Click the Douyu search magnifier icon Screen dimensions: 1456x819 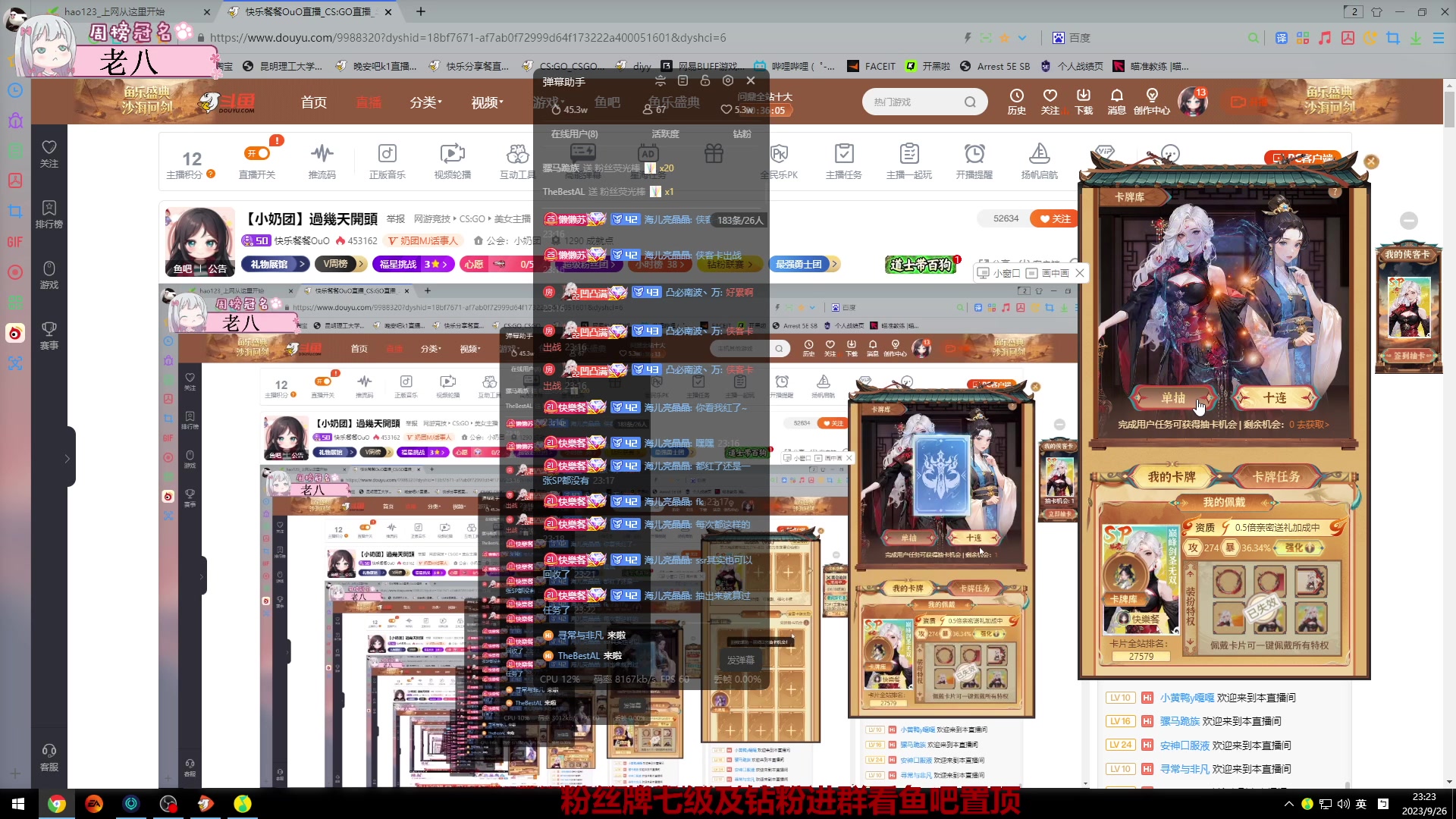click(x=970, y=102)
